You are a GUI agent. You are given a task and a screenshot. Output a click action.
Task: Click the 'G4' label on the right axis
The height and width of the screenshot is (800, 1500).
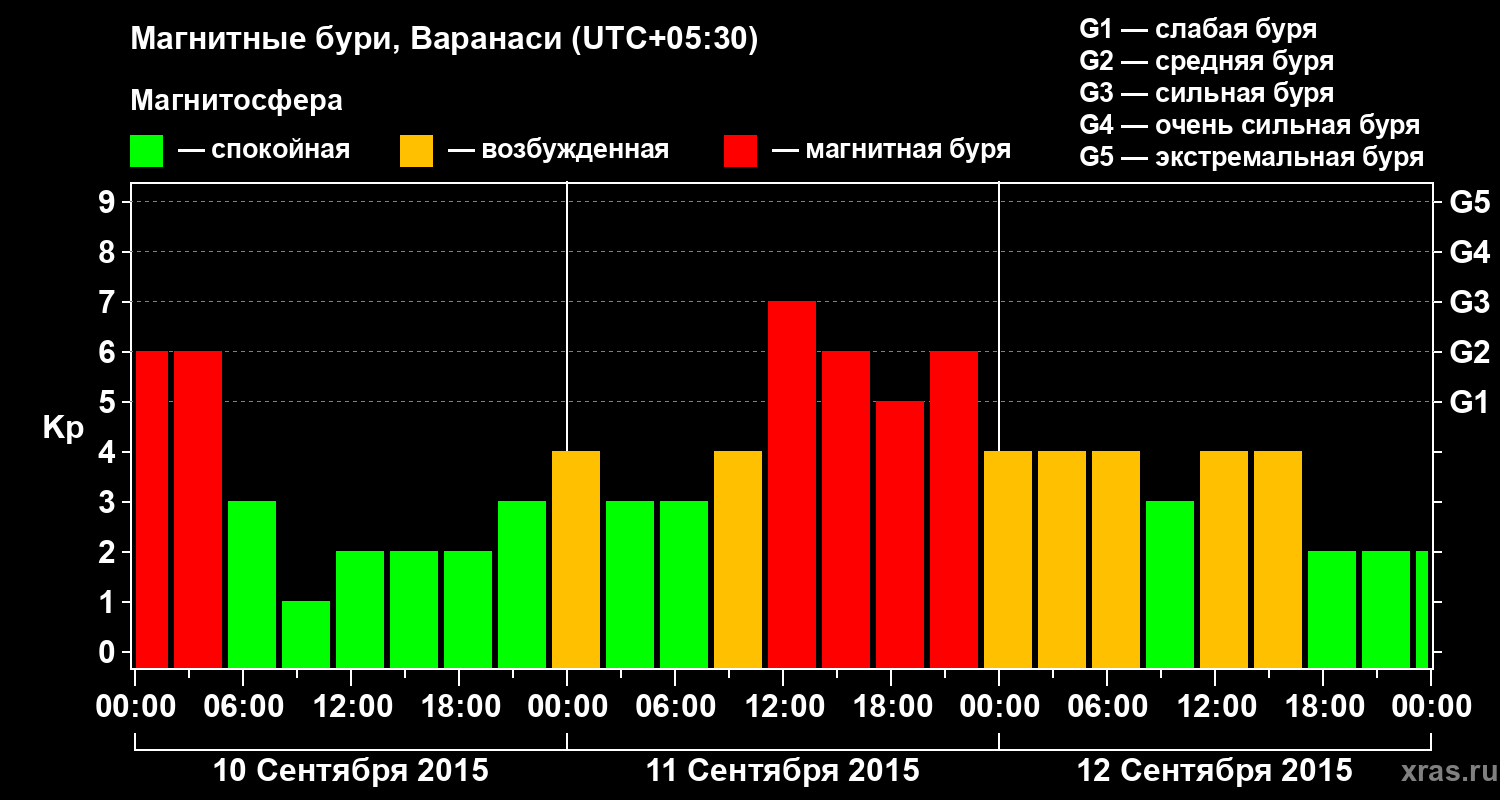[1469, 253]
